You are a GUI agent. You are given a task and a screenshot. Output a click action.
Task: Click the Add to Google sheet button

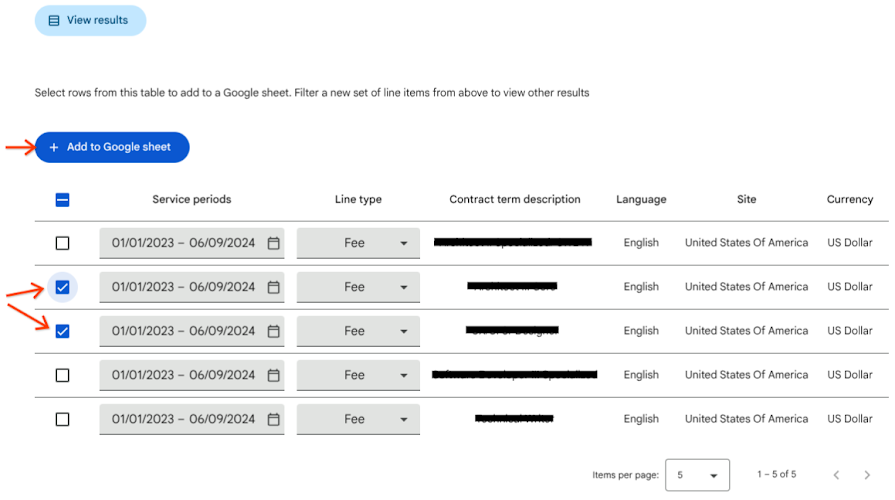pyautogui.click(x=112, y=147)
